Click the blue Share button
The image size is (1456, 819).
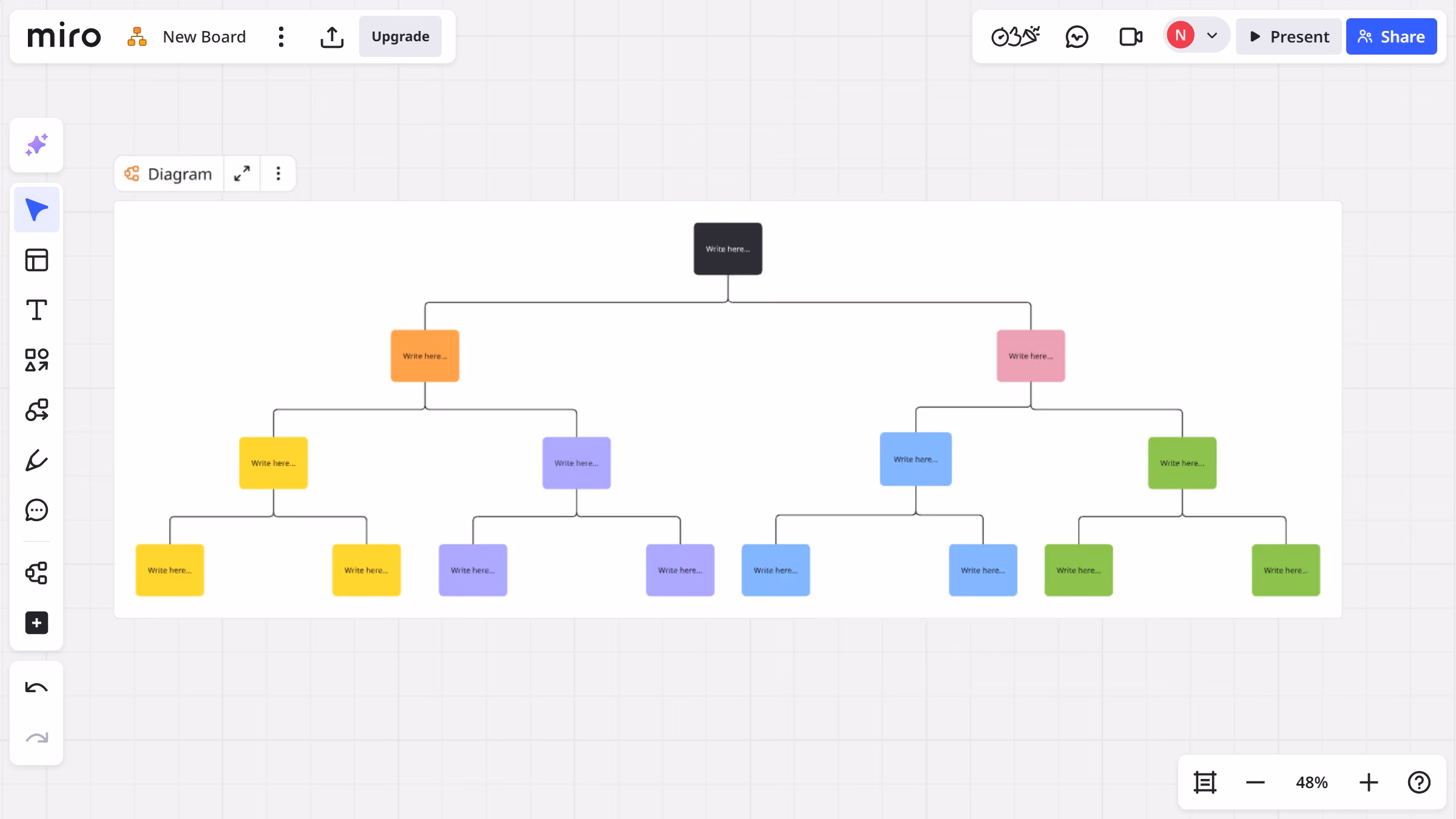(x=1391, y=36)
